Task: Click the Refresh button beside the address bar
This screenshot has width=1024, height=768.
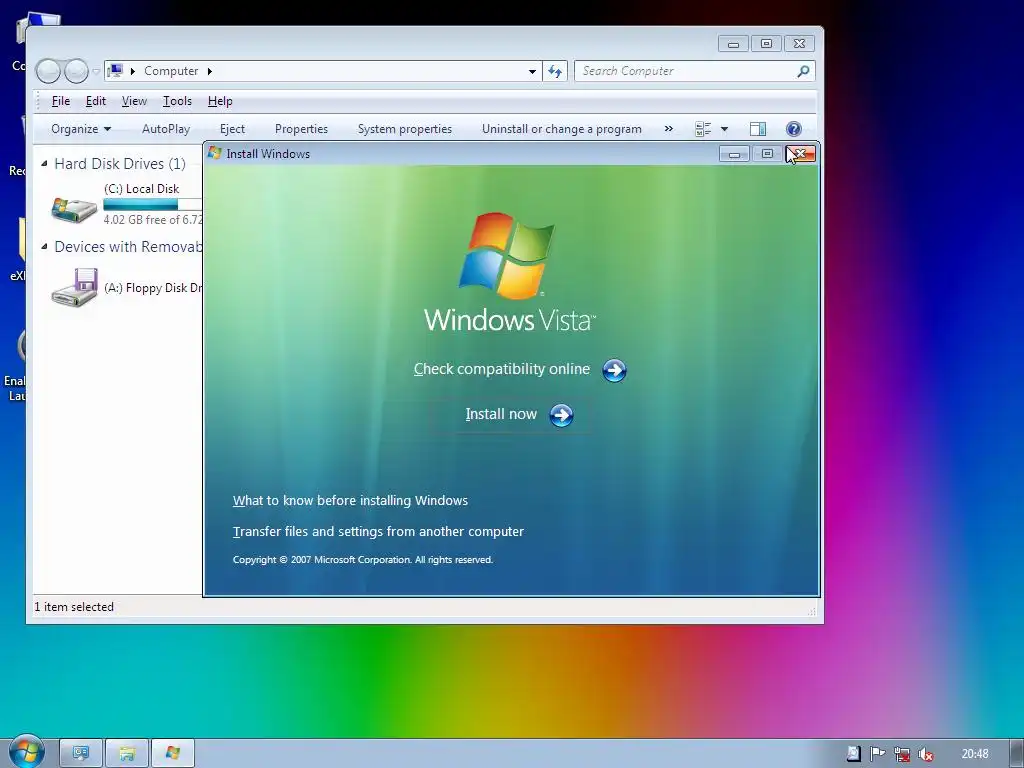Action: [x=554, y=71]
